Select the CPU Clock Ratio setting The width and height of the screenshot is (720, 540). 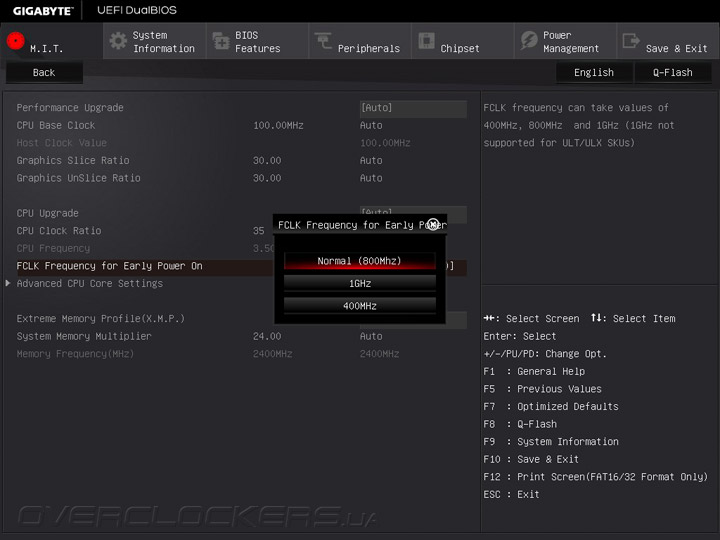pos(59,231)
